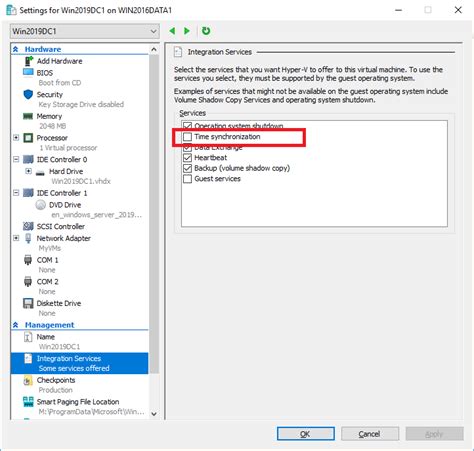Click the Win2019DC1.vhdx file entry
474x451 pixels.
81,181
